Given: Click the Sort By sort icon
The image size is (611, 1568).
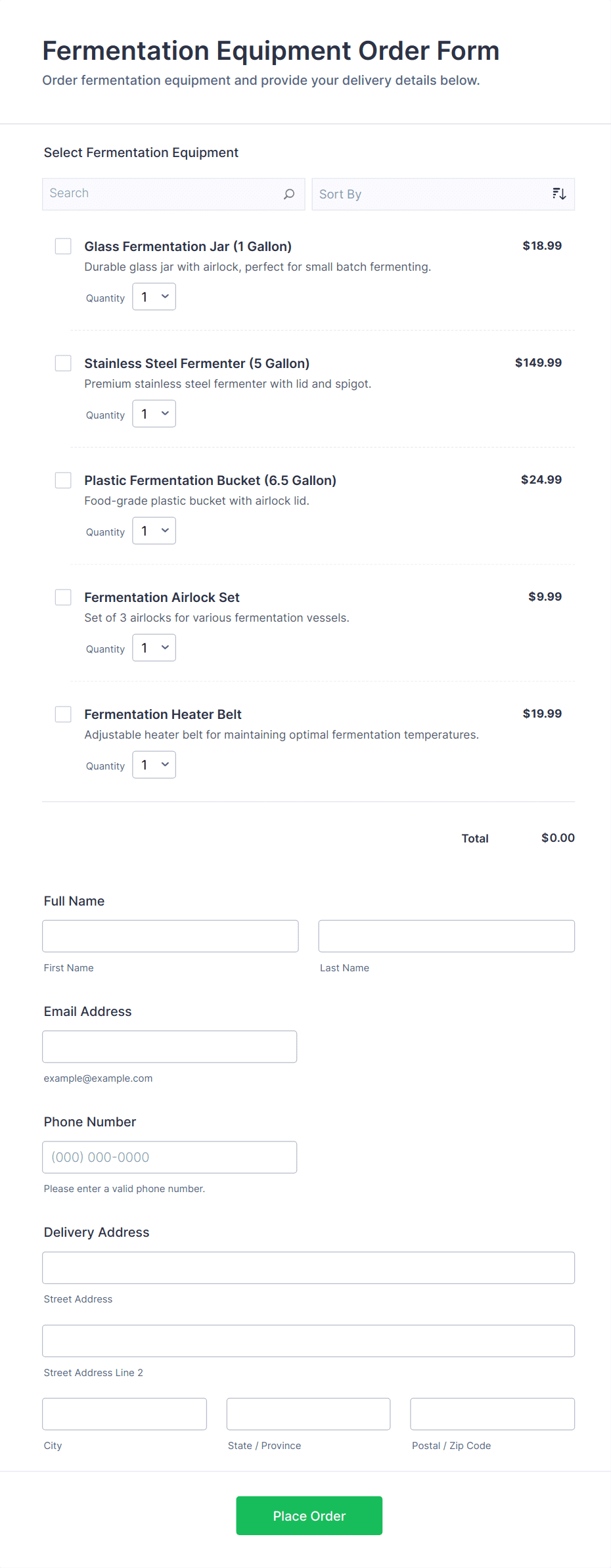Looking at the screenshot, I should pyautogui.click(x=559, y=194).
